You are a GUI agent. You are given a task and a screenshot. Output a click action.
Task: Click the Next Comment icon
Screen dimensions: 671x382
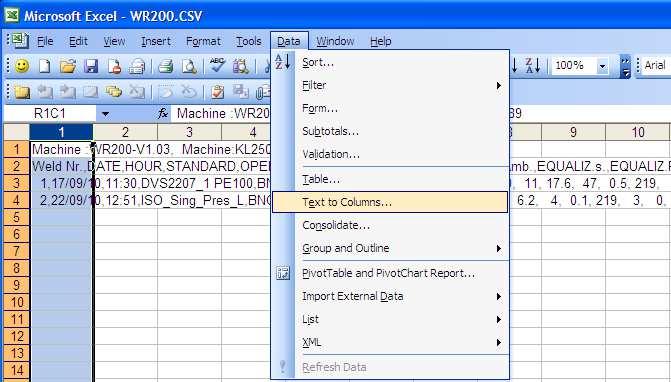[x=68, y=92]
